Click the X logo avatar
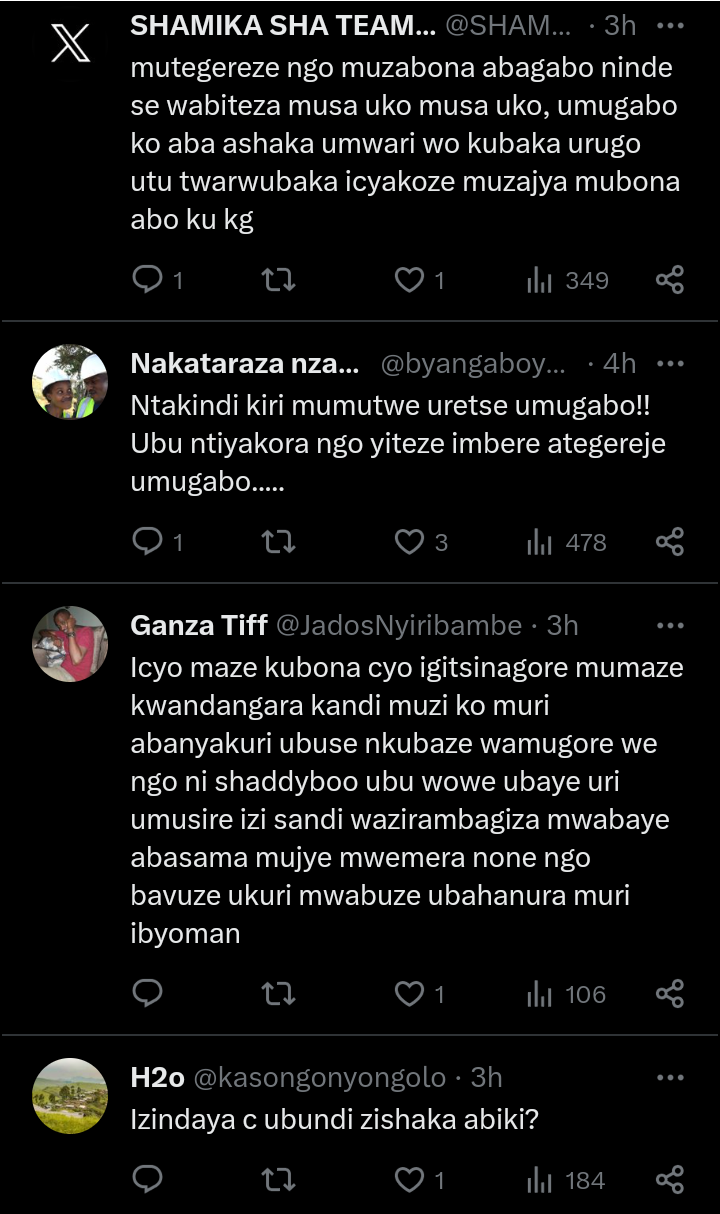The image size is (720, 1214). (70, 42)
